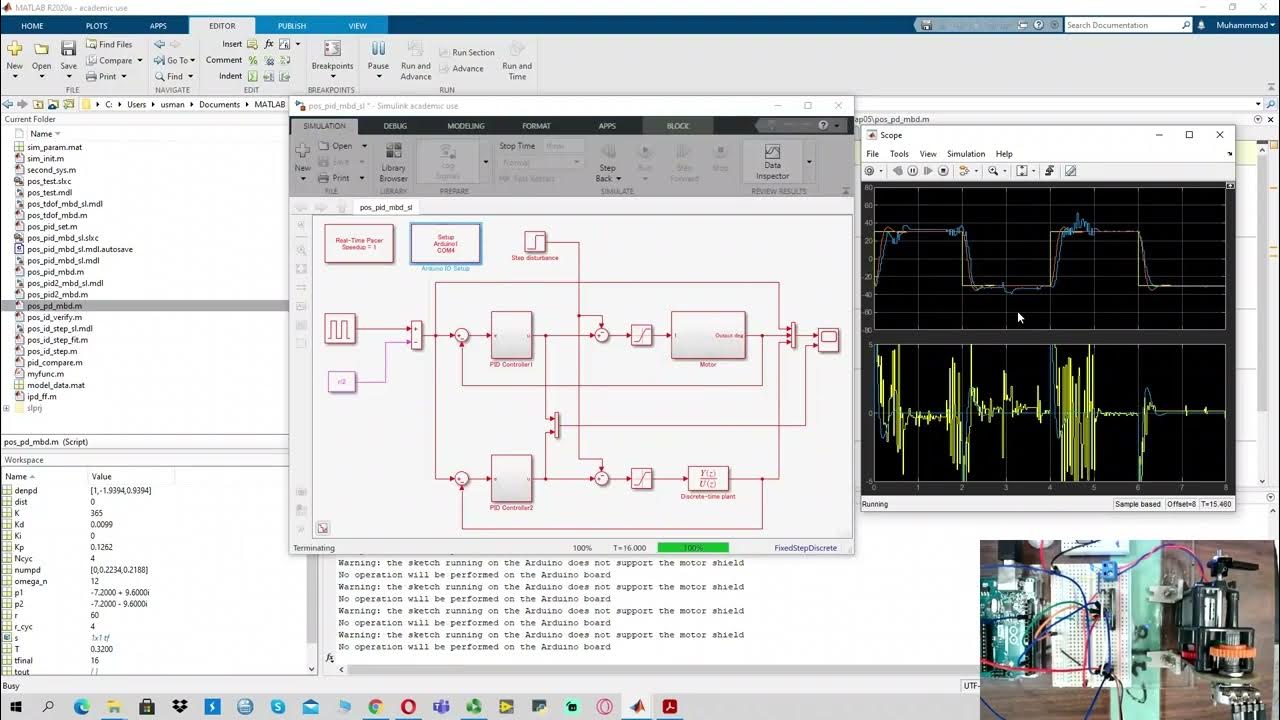Open Microsoft Teams from taskbar
Screen dimensions: 1280x720
tap(441, 706)
